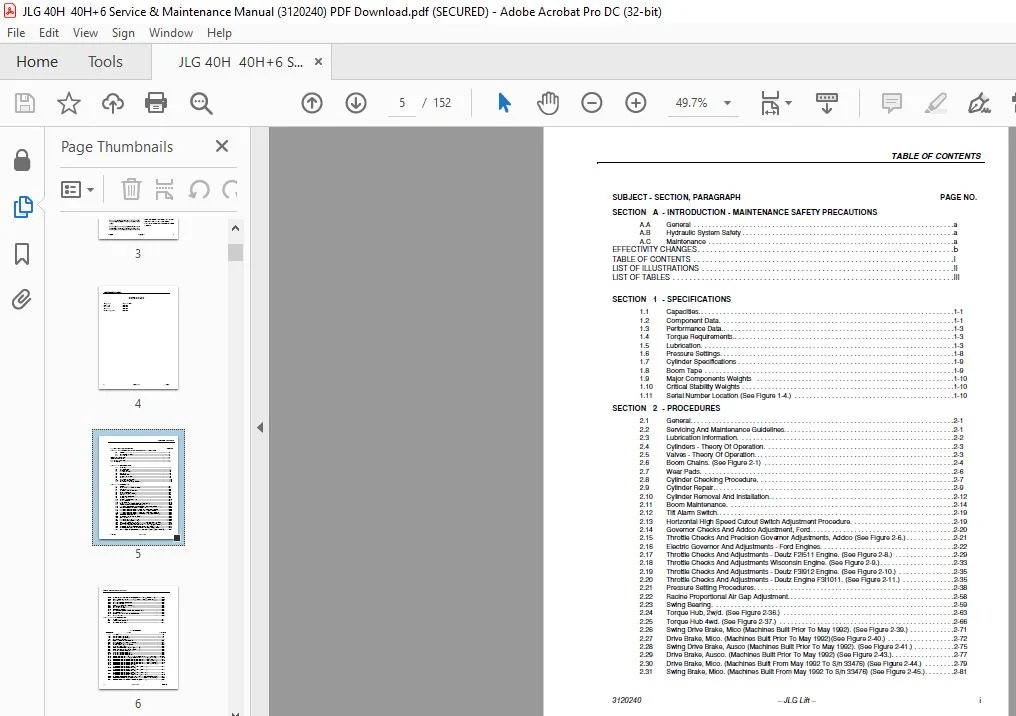Select the page 4 thumbnail
1016x716 pixels.
[138, 338]
